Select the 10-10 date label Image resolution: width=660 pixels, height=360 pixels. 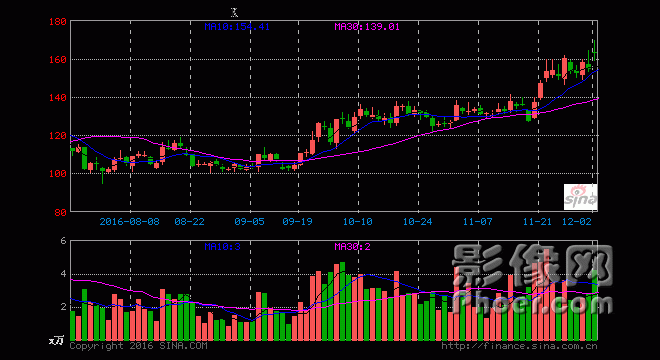[x=358, y=222]
